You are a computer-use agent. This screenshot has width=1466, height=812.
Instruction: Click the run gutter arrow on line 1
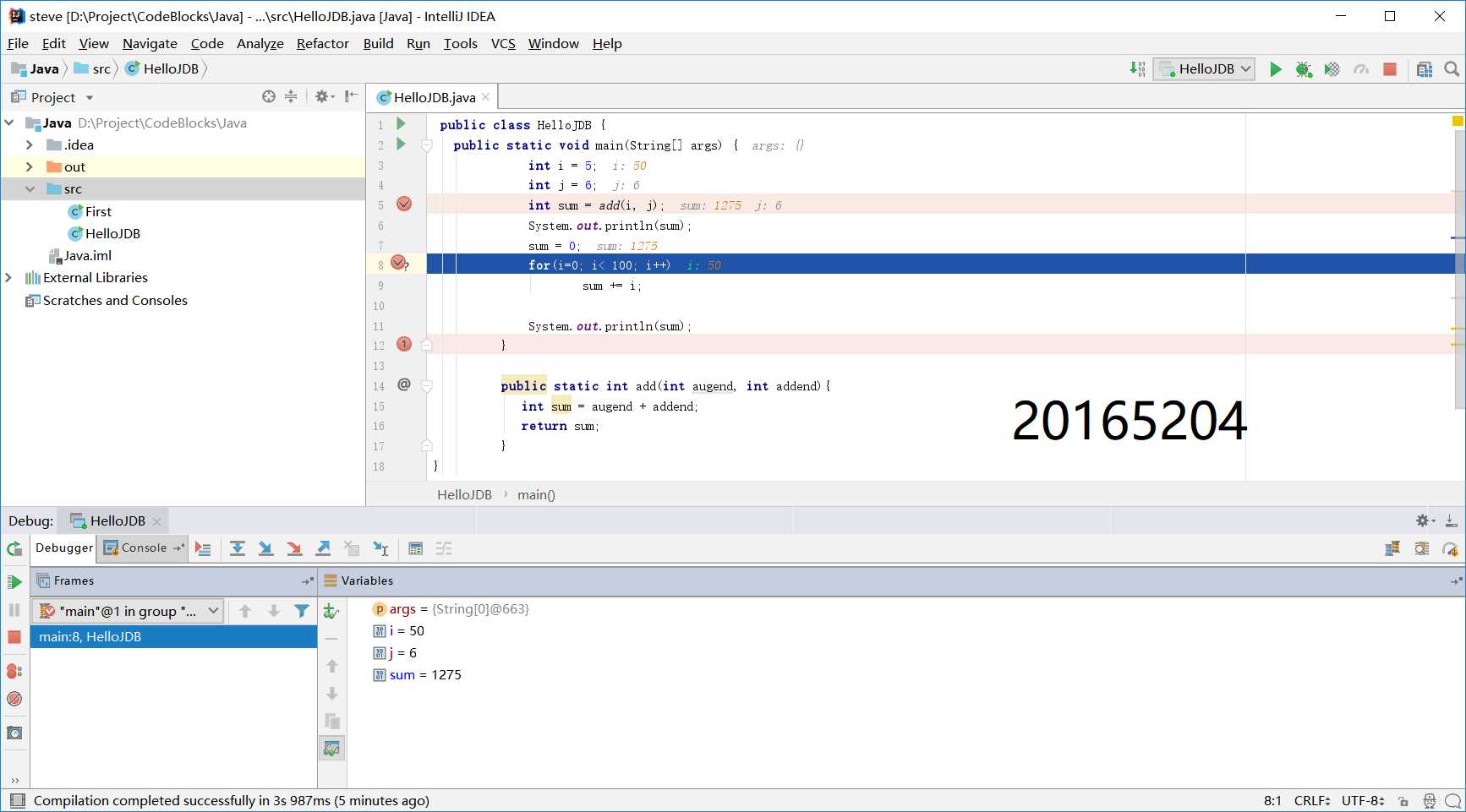tap(402, 124)
